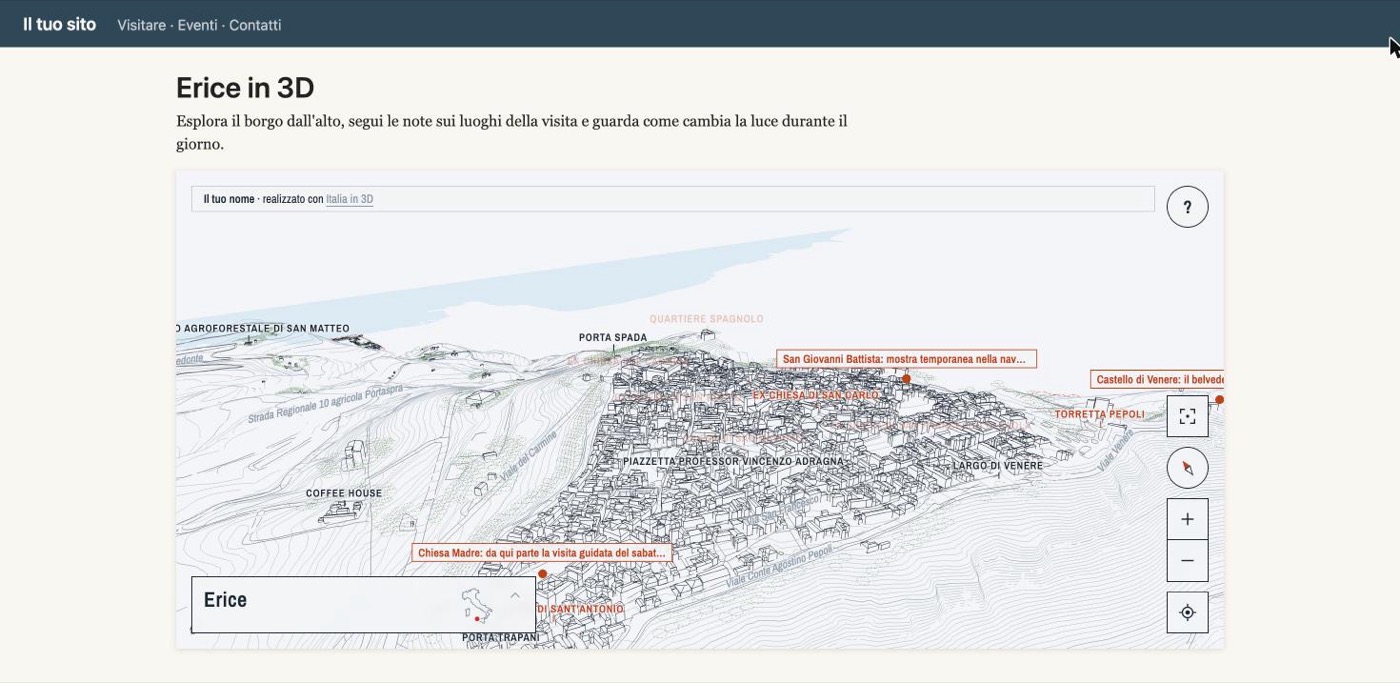
Task: Open the Contatti menu item
Action: 255,25
